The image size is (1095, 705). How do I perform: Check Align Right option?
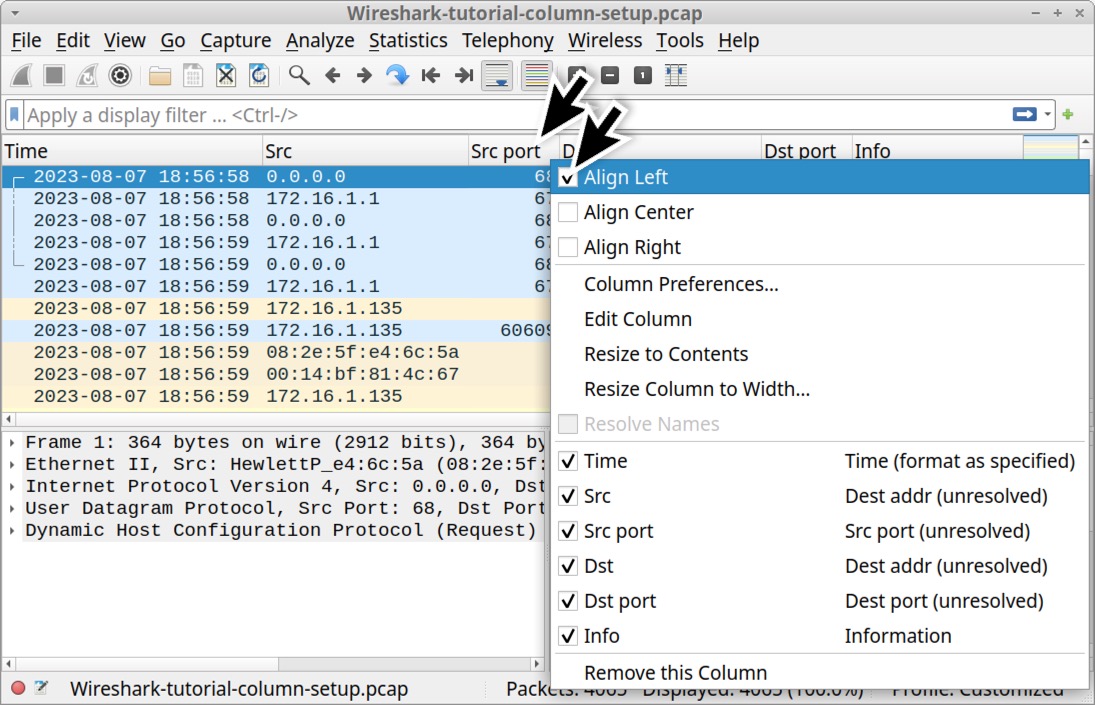coord(568,247)
